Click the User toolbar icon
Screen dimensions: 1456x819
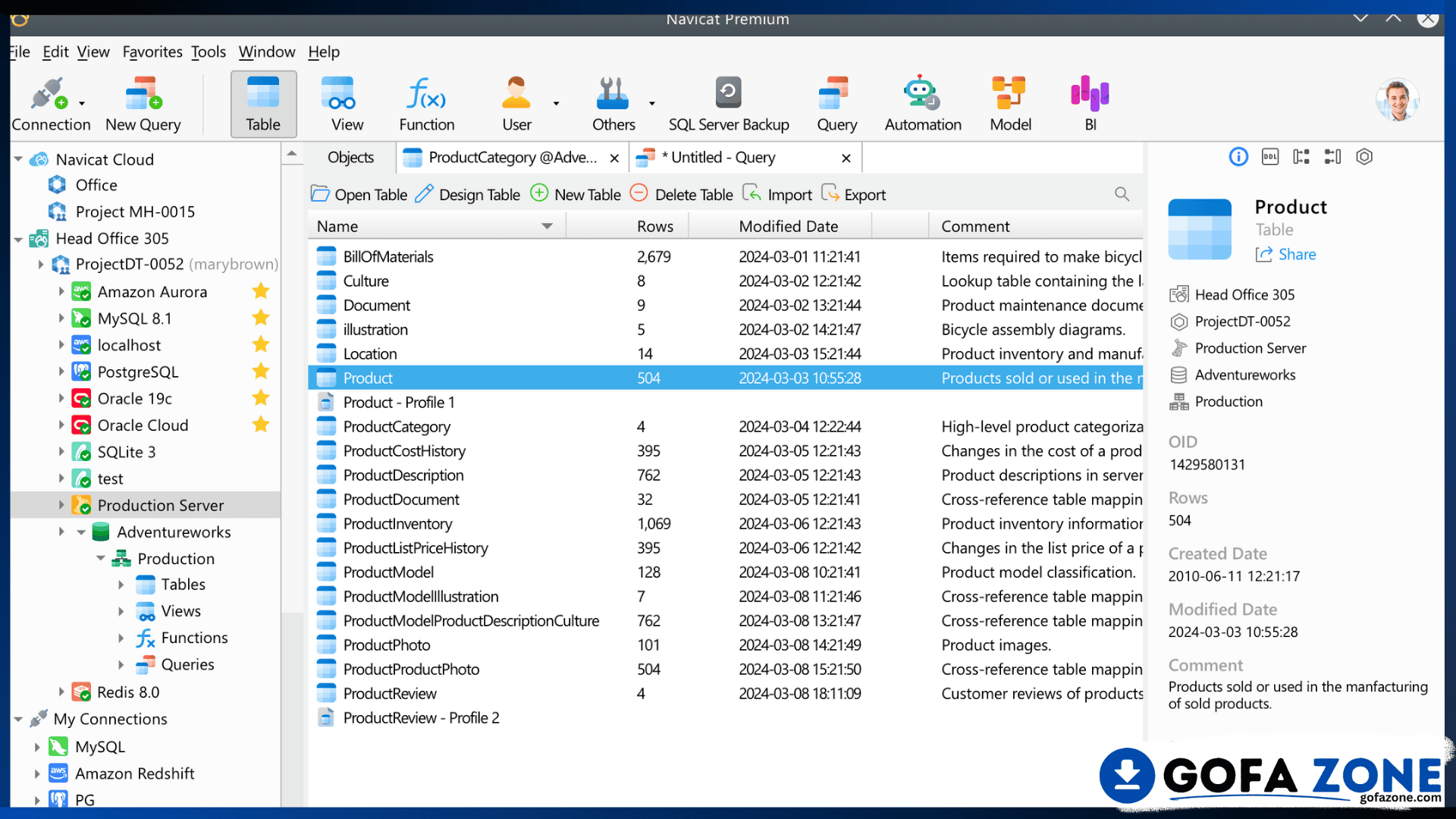point(517,105)
